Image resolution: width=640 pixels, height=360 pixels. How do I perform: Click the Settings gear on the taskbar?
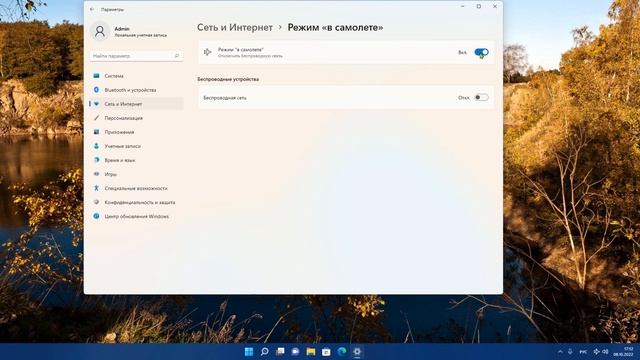357,351
